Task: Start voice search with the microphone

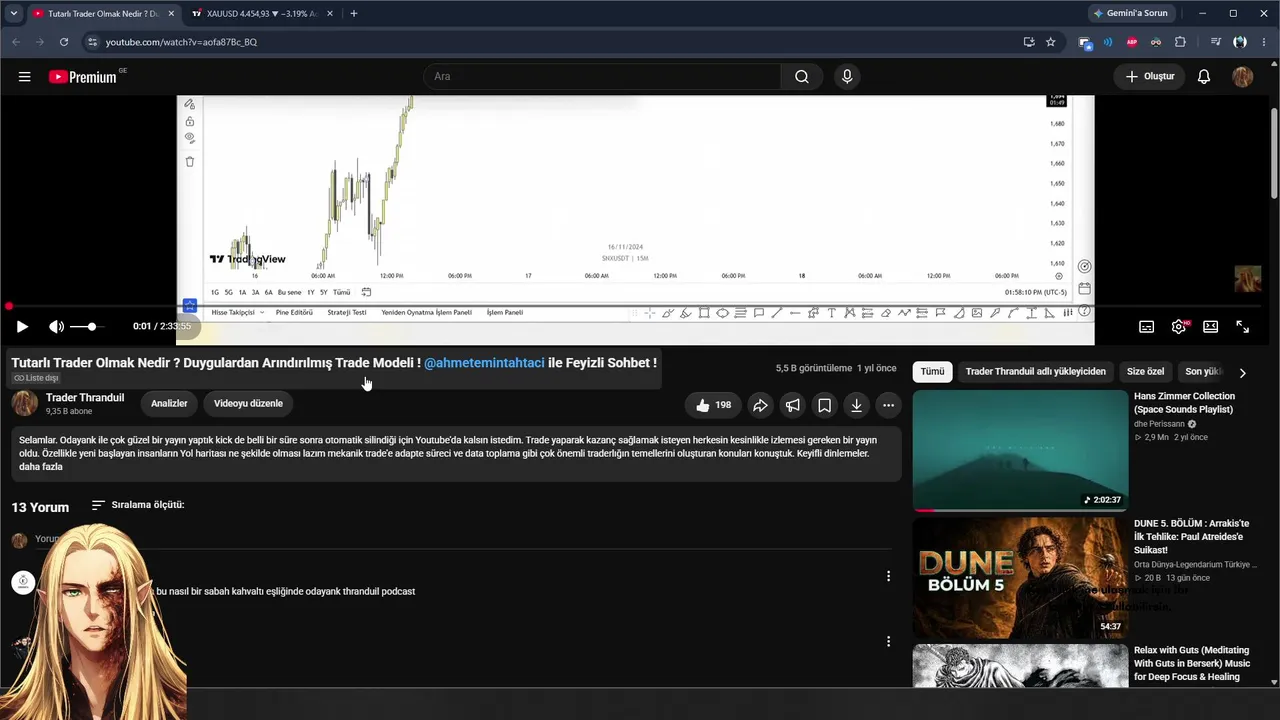Action: click(847, 77)
